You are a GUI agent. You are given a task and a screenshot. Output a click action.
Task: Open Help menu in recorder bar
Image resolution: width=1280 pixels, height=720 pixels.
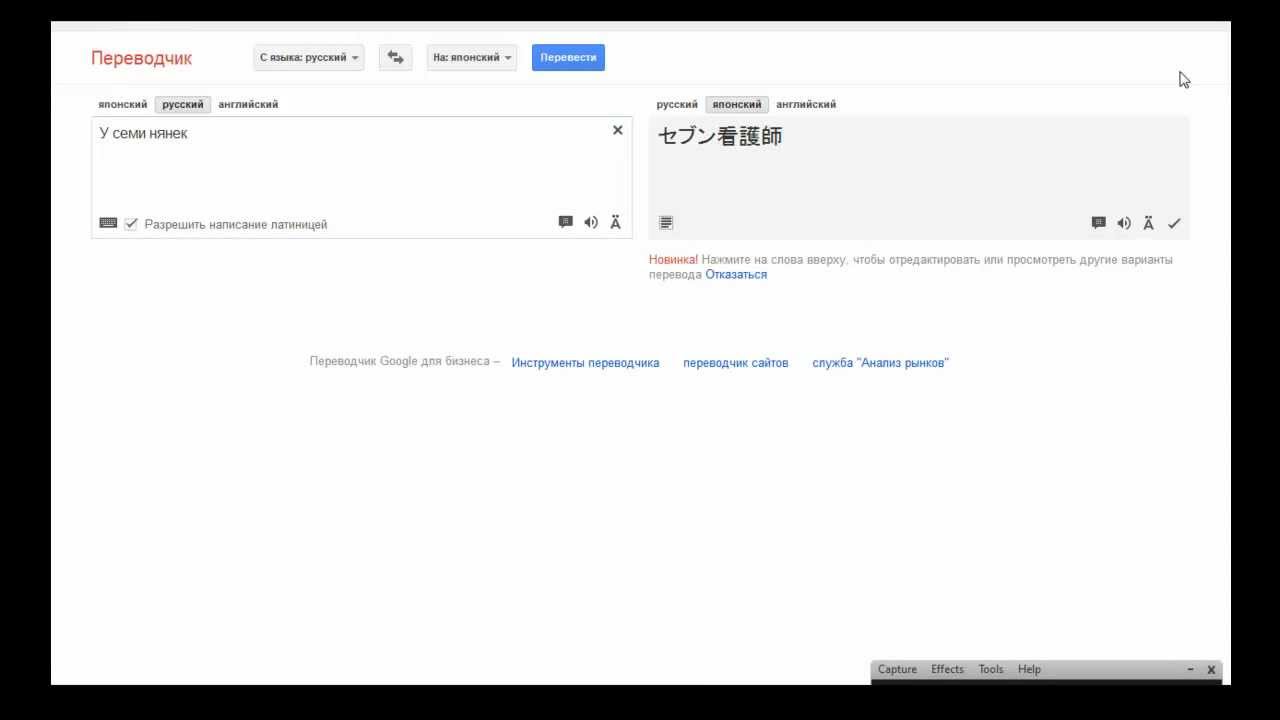tap(1029, 669)
